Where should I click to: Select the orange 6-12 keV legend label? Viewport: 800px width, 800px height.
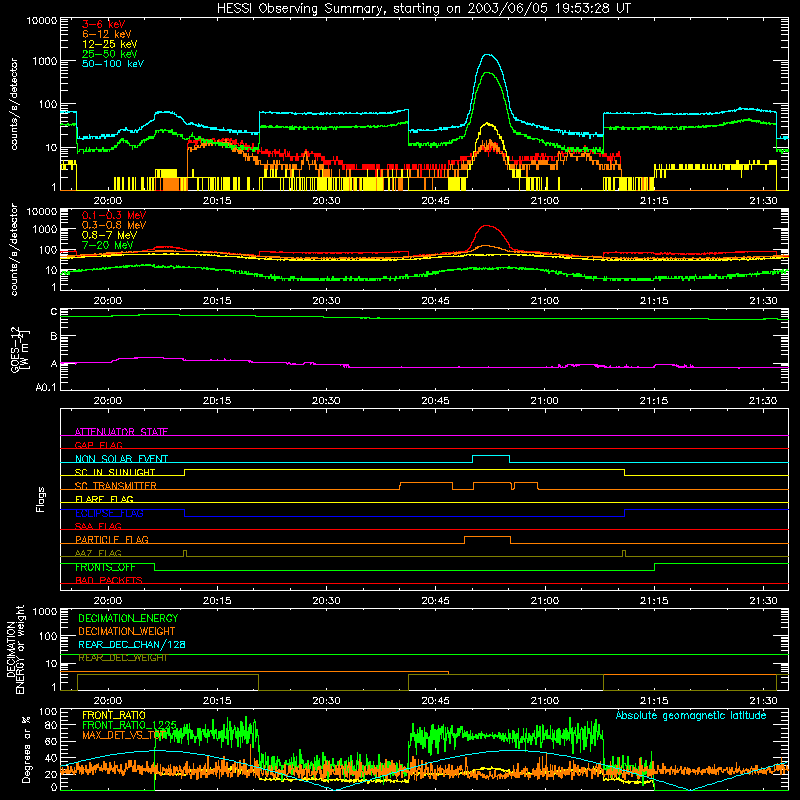106,34
